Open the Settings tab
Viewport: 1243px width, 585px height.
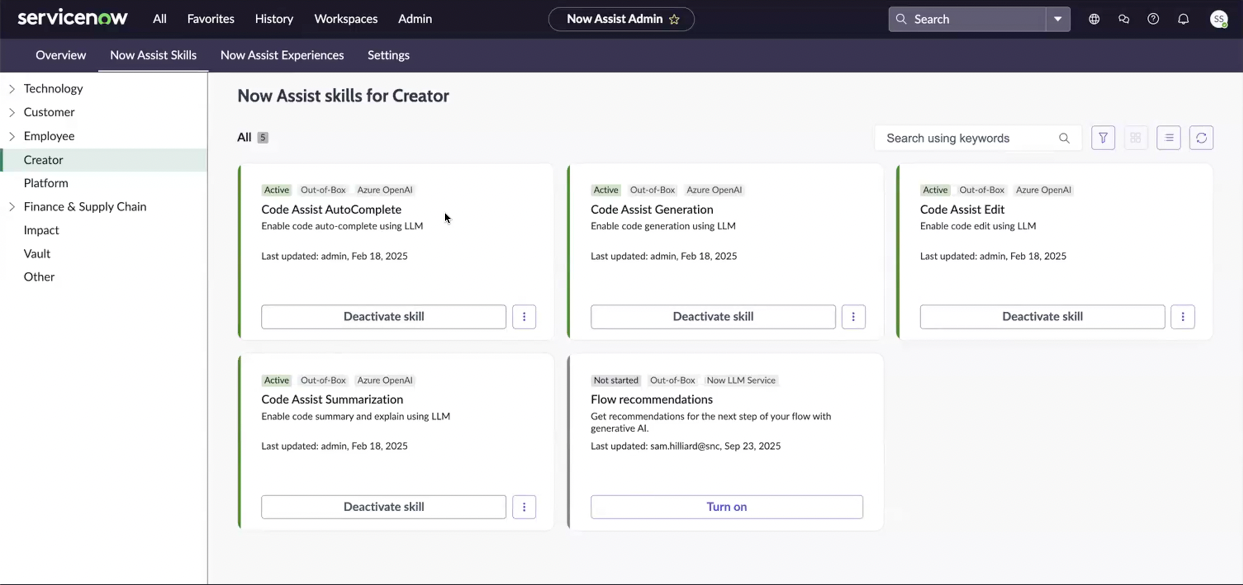389,55
